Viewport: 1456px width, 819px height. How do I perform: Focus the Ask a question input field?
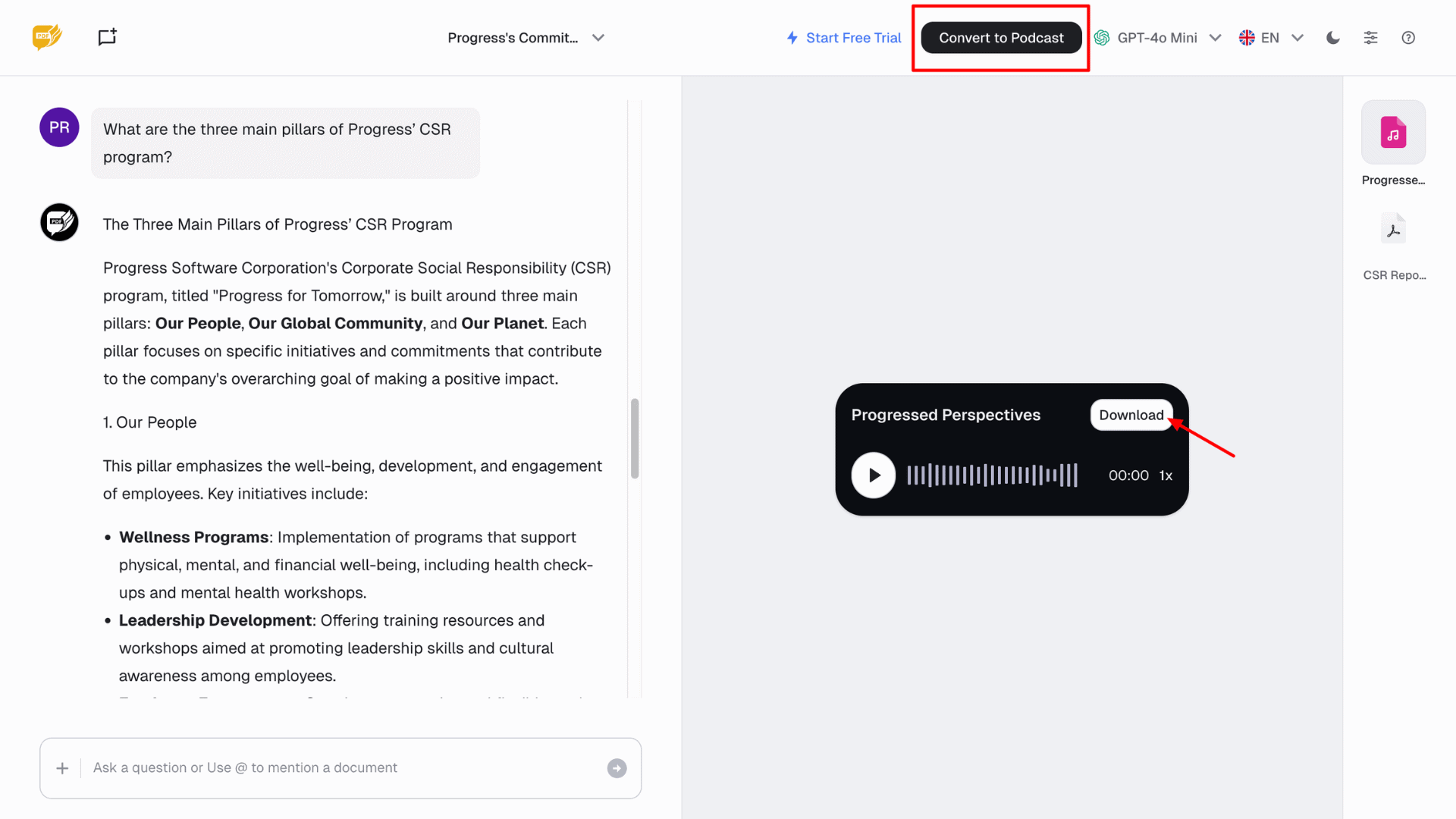click(341, 768)
